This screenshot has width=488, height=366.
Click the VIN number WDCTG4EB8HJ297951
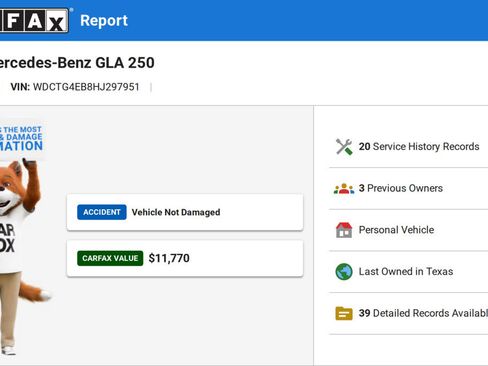(86, 87)
